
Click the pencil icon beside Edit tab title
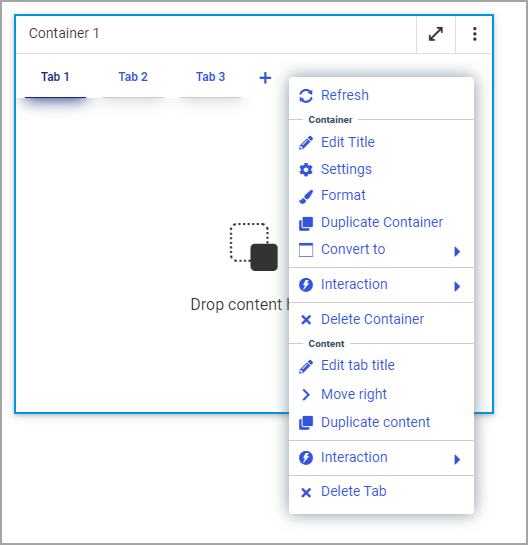(306, 366)
